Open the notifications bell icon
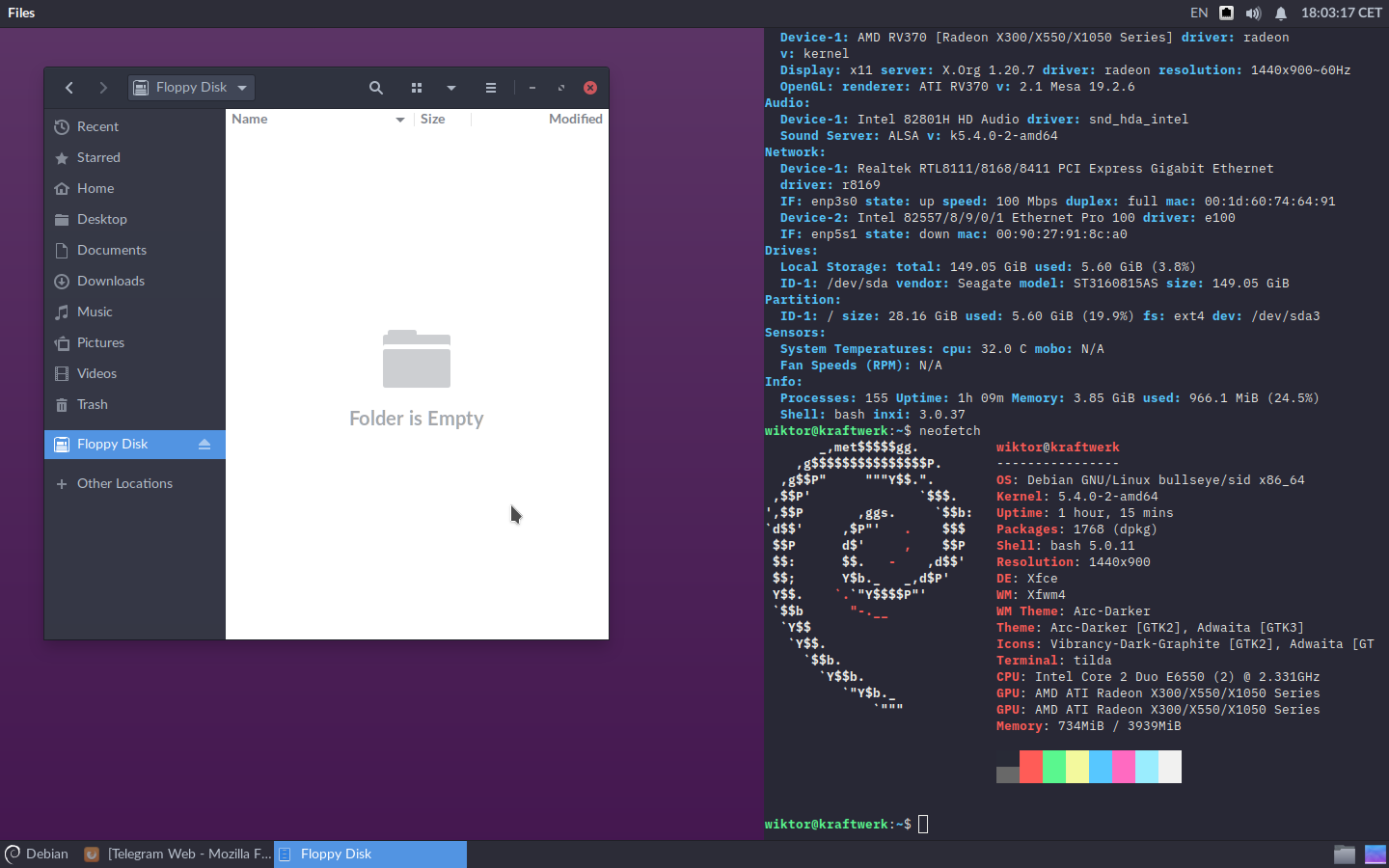The image size is (1389, 868). click(x=1281, y=13)
